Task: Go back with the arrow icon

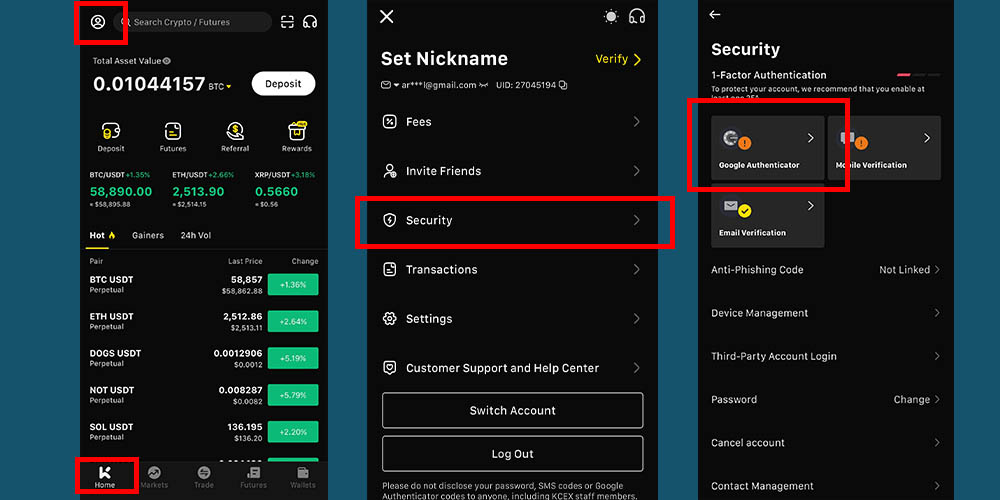Action: tap(715, 15)
